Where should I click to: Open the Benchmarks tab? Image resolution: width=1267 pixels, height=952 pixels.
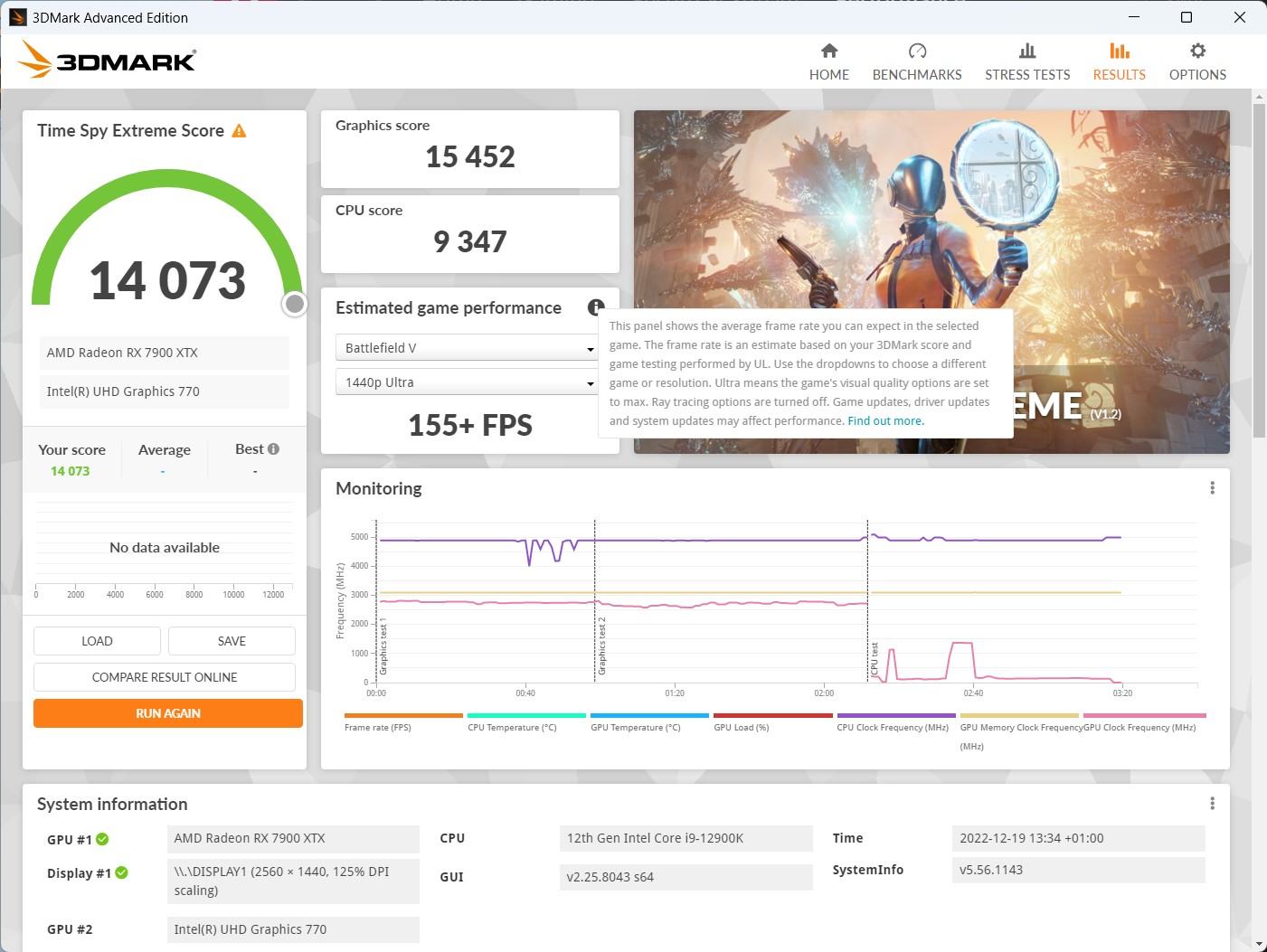[x=917, y=62]
